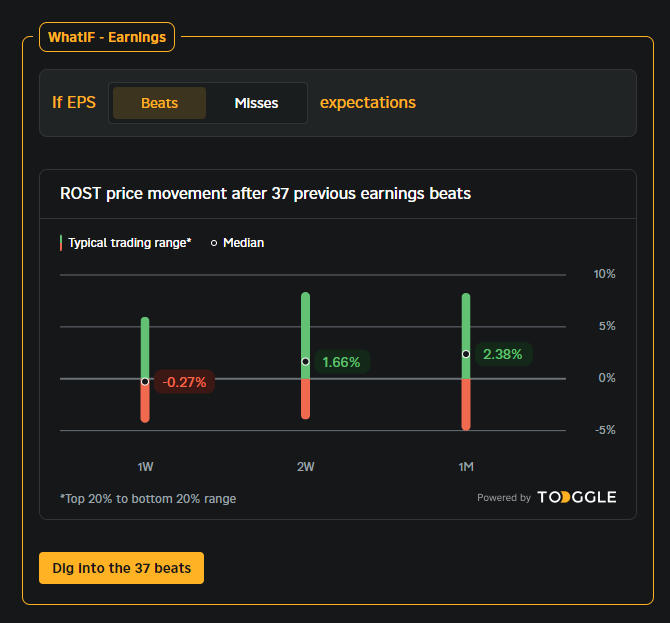Click the expectations label
This screenshot has height=623, width=670.
(368, 103)
